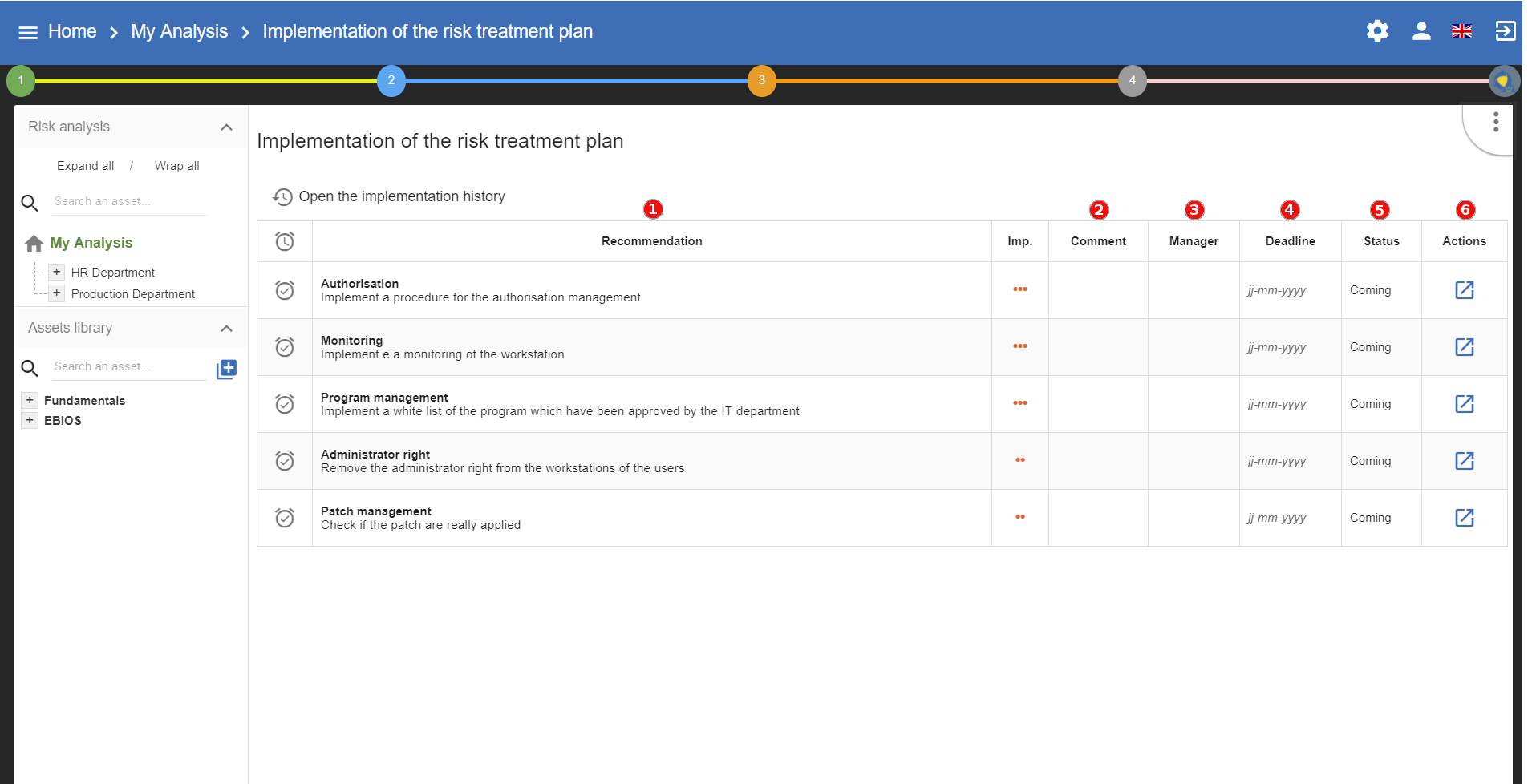Open the three-dot options menu

pos(1495,123)
